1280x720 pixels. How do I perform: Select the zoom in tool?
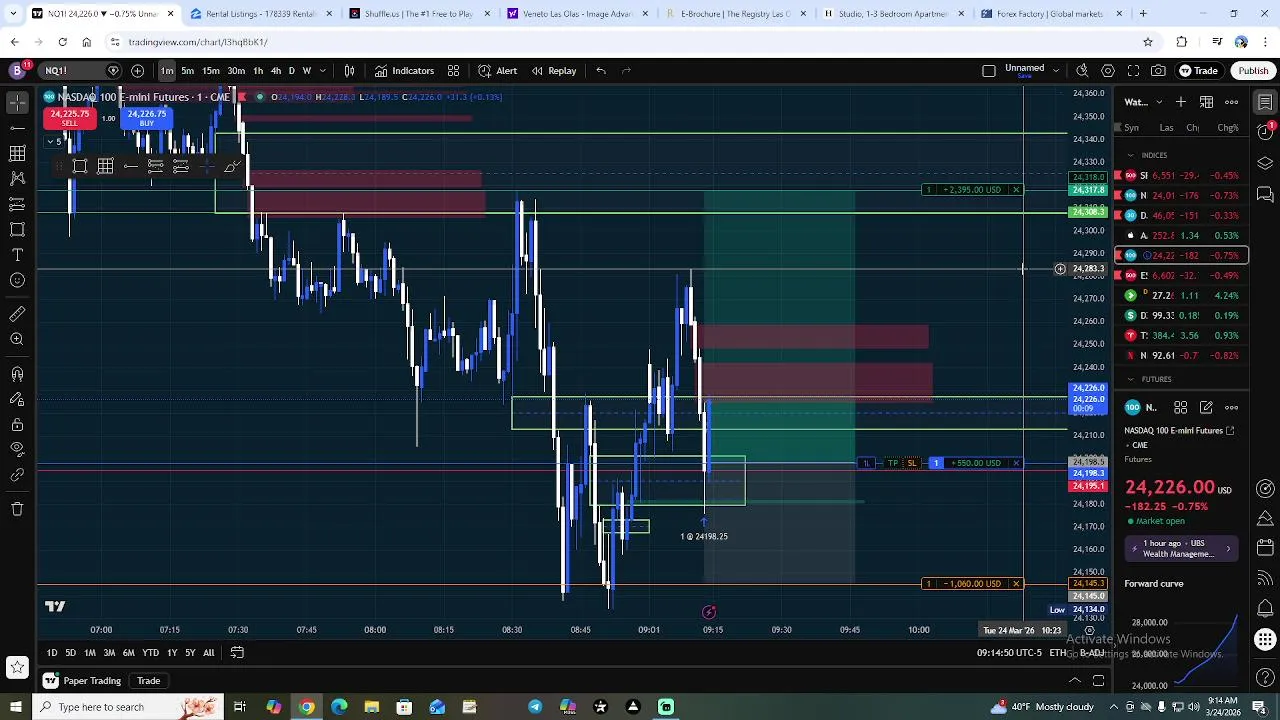pyautogui.click(x=17, y=340)
